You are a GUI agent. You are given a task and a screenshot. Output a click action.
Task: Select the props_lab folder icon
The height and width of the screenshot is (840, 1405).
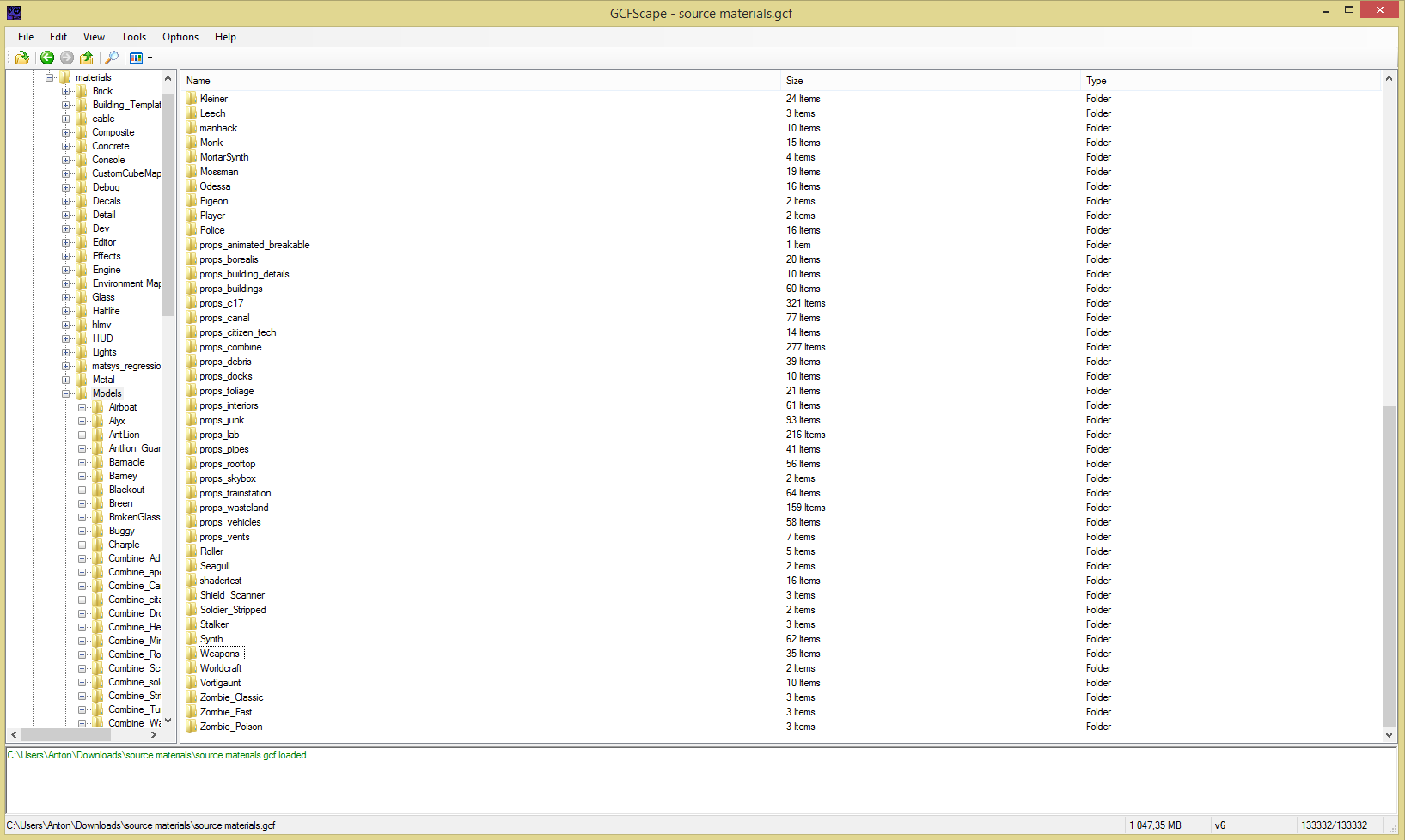[x=192, y=435]
